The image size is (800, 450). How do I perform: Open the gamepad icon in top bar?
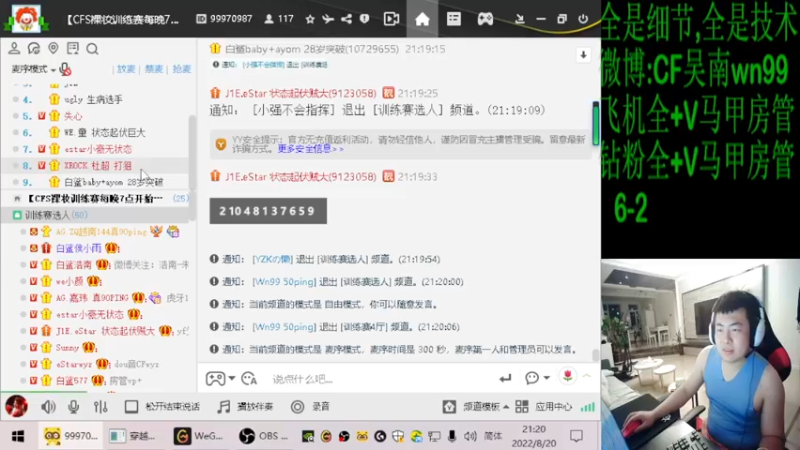[485, 19]
